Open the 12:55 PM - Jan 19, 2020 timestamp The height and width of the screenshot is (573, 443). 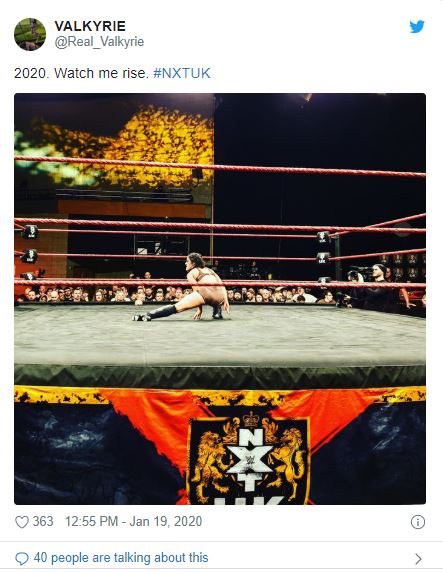pos(133,521)
